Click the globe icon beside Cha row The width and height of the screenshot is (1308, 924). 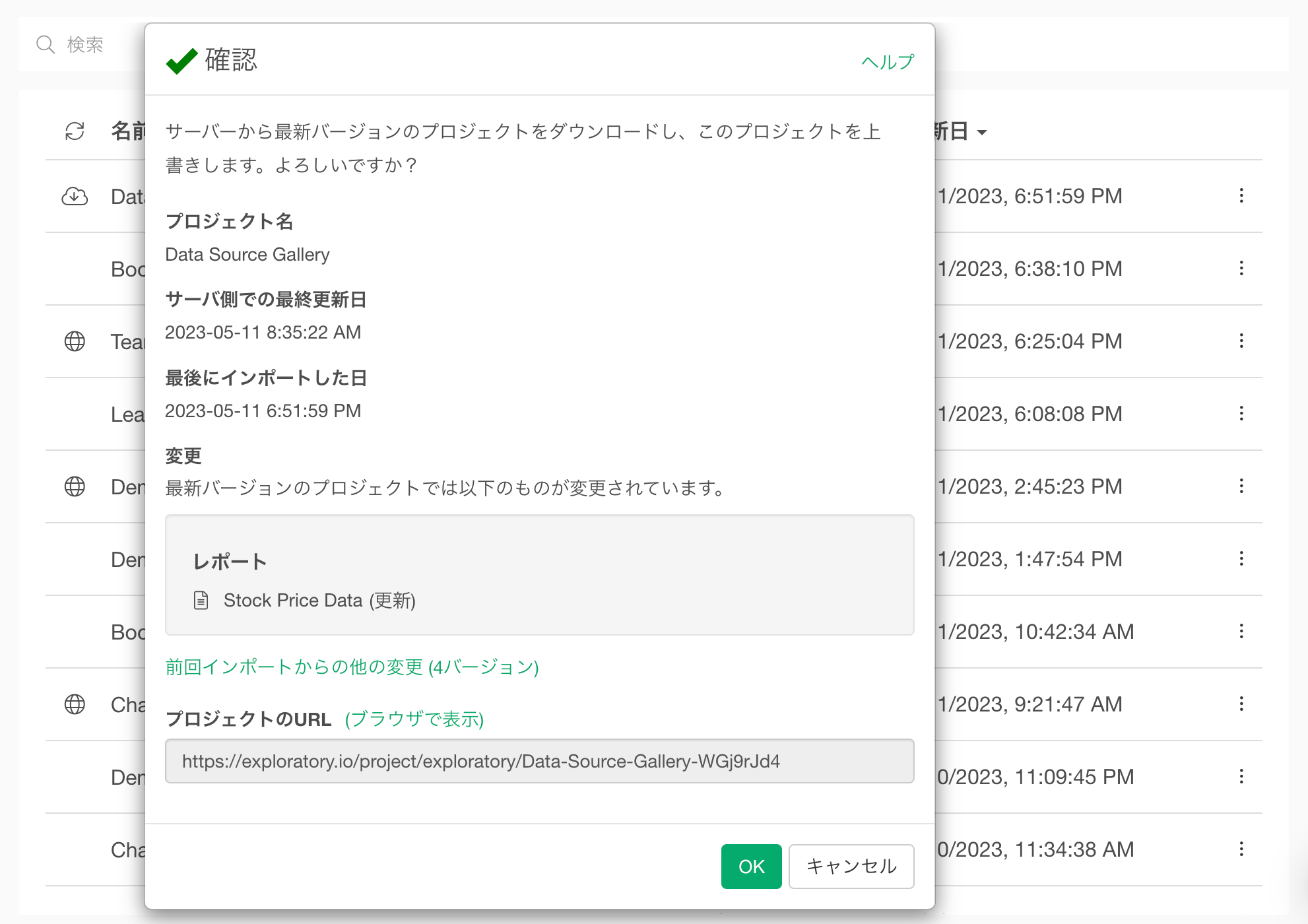click(x=75, y=704)
